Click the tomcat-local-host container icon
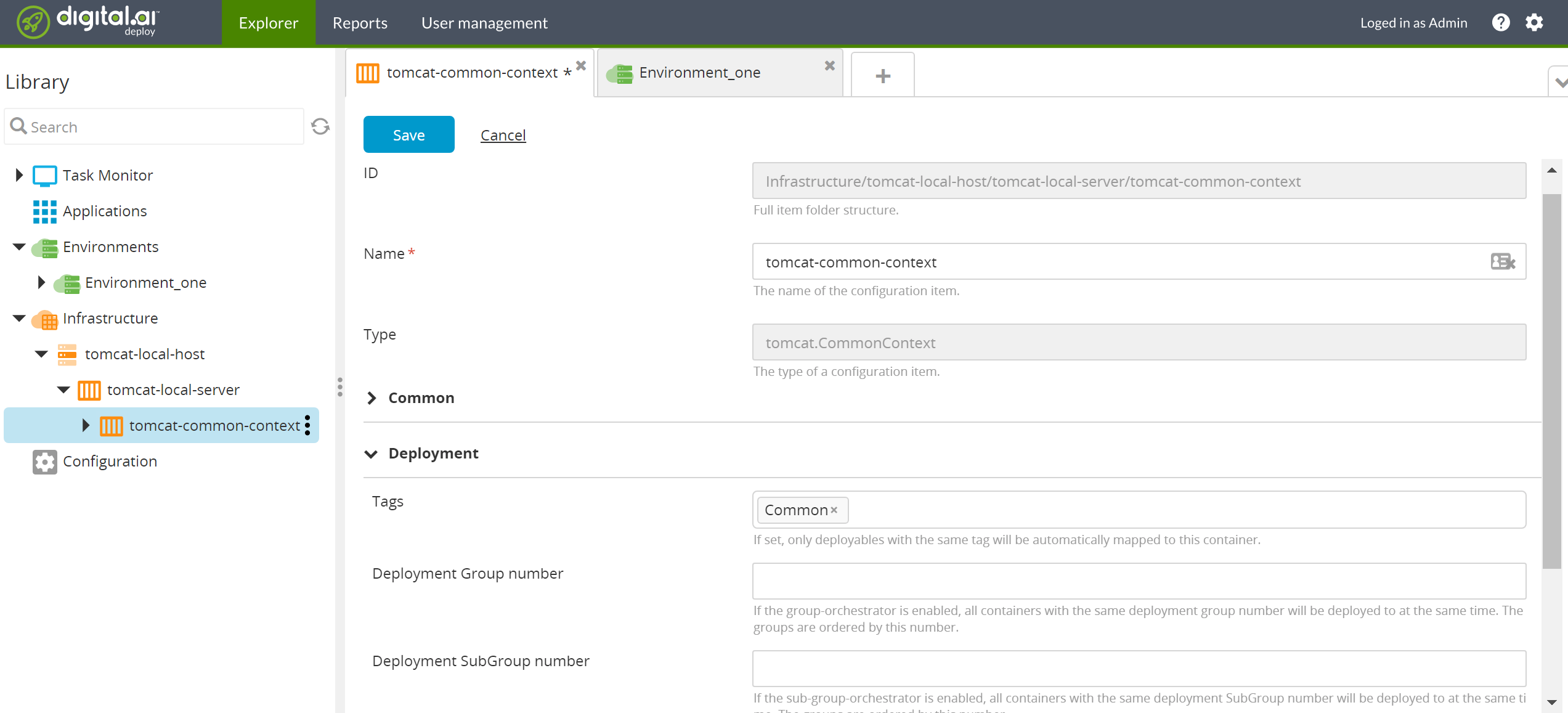 pyautogui.click(x=68, y=353)
